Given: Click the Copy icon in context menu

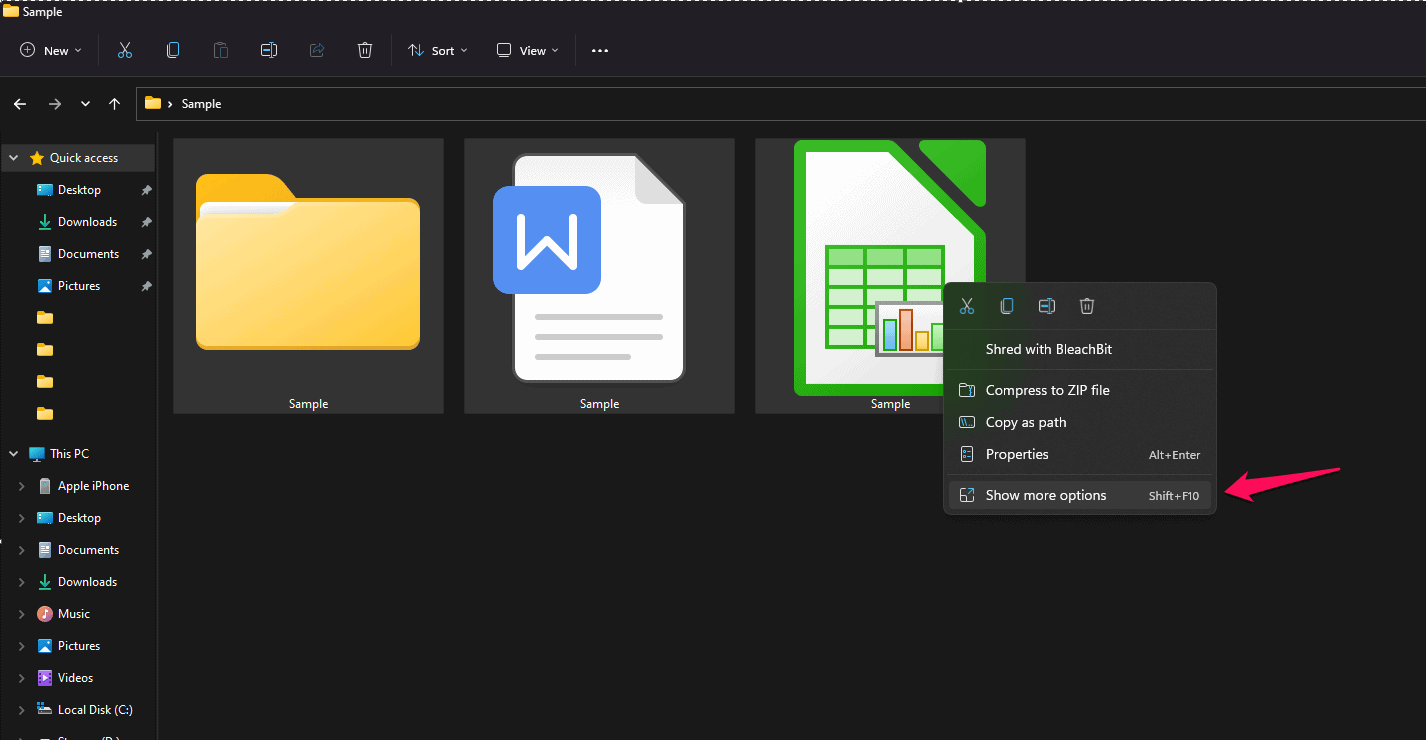Looking at the screenshot, I should 1007,306.
